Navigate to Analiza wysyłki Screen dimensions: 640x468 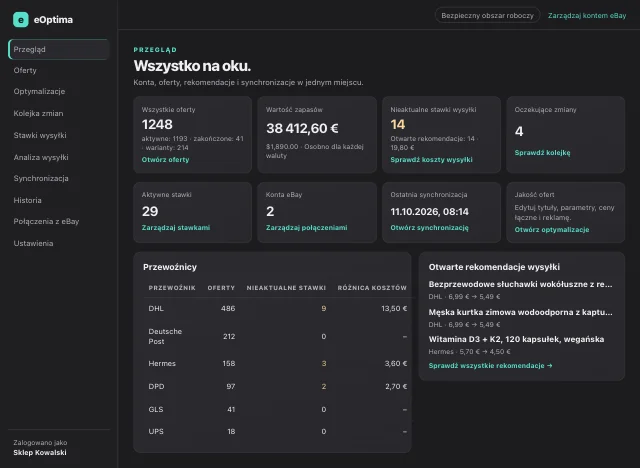(x=41, y=157)
